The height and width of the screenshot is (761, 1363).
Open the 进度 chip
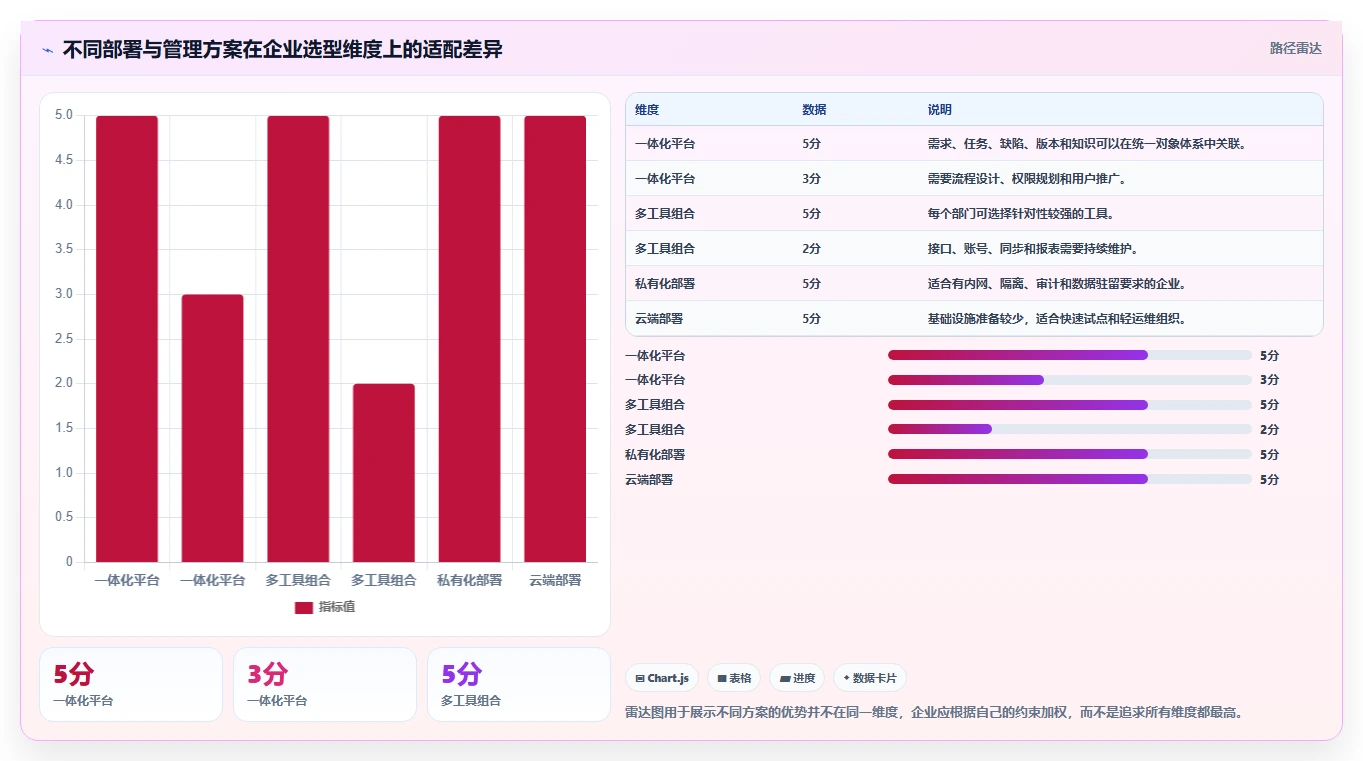(x=797, y=678)
